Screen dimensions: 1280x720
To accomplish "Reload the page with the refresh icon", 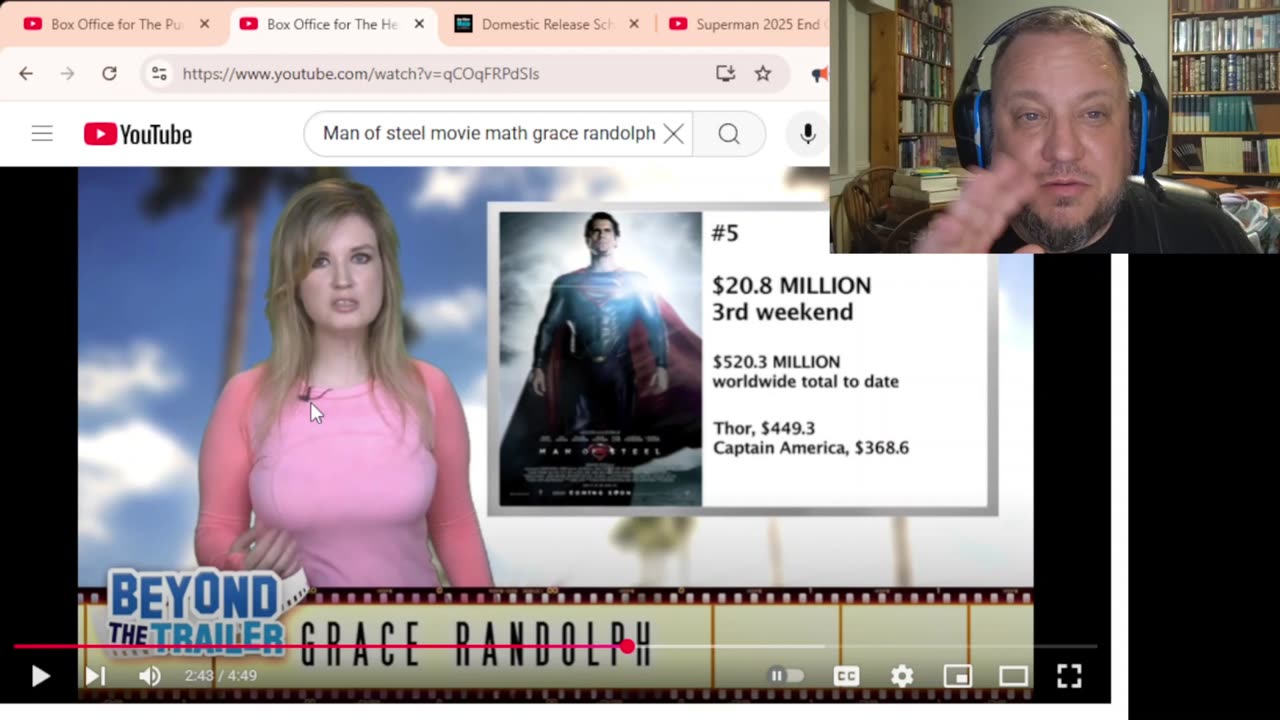I will coord(109,73).
